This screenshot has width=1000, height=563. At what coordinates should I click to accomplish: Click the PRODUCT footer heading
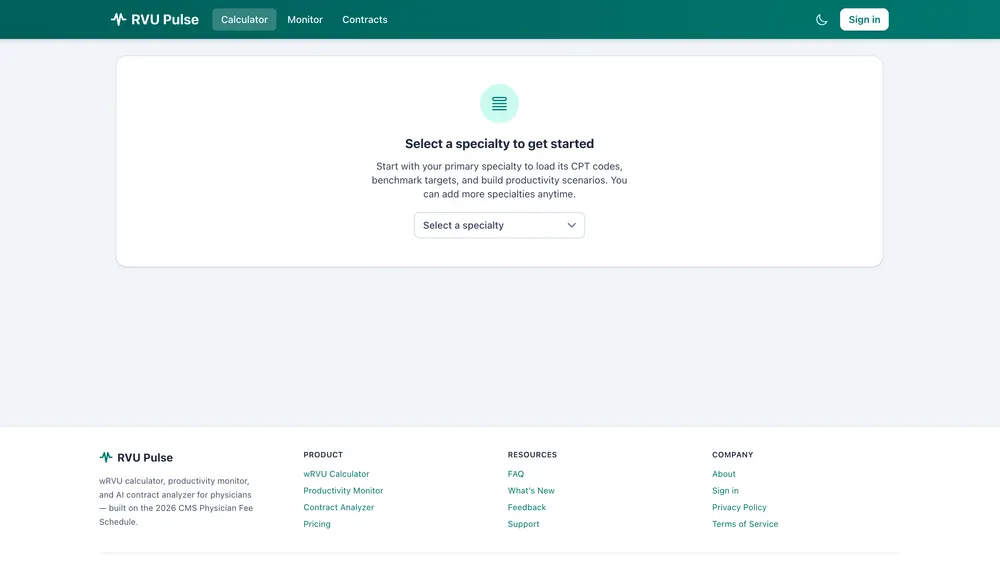tap(323, 455)
